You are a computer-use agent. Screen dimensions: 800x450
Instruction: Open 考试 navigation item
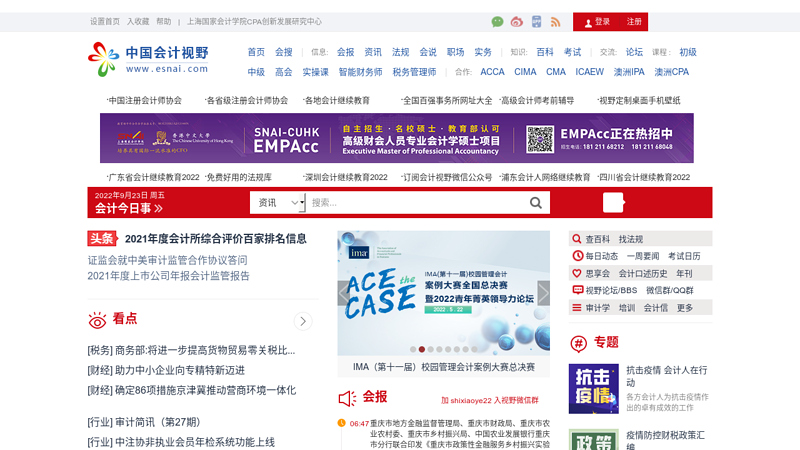click(572, 52)
